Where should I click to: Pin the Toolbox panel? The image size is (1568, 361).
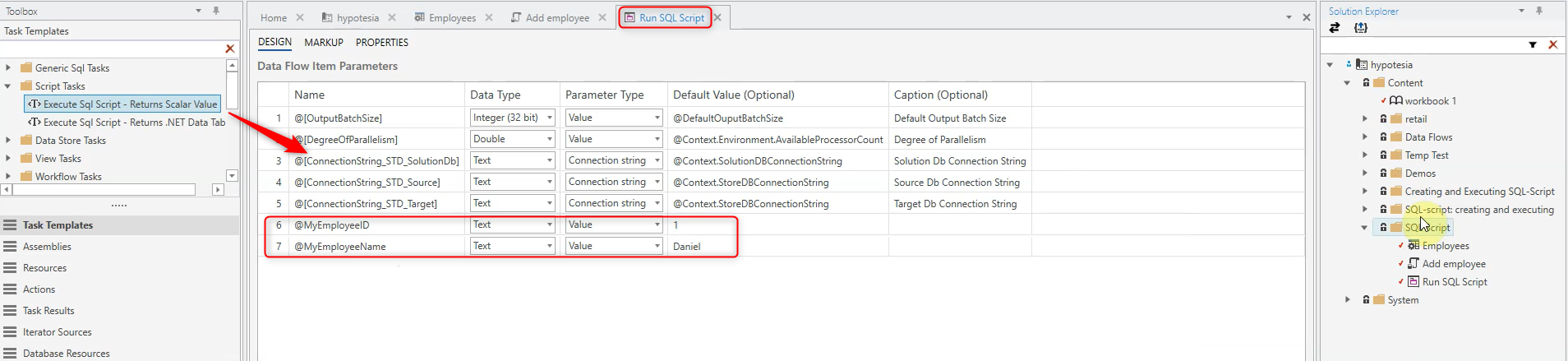(x=216, y=11)
